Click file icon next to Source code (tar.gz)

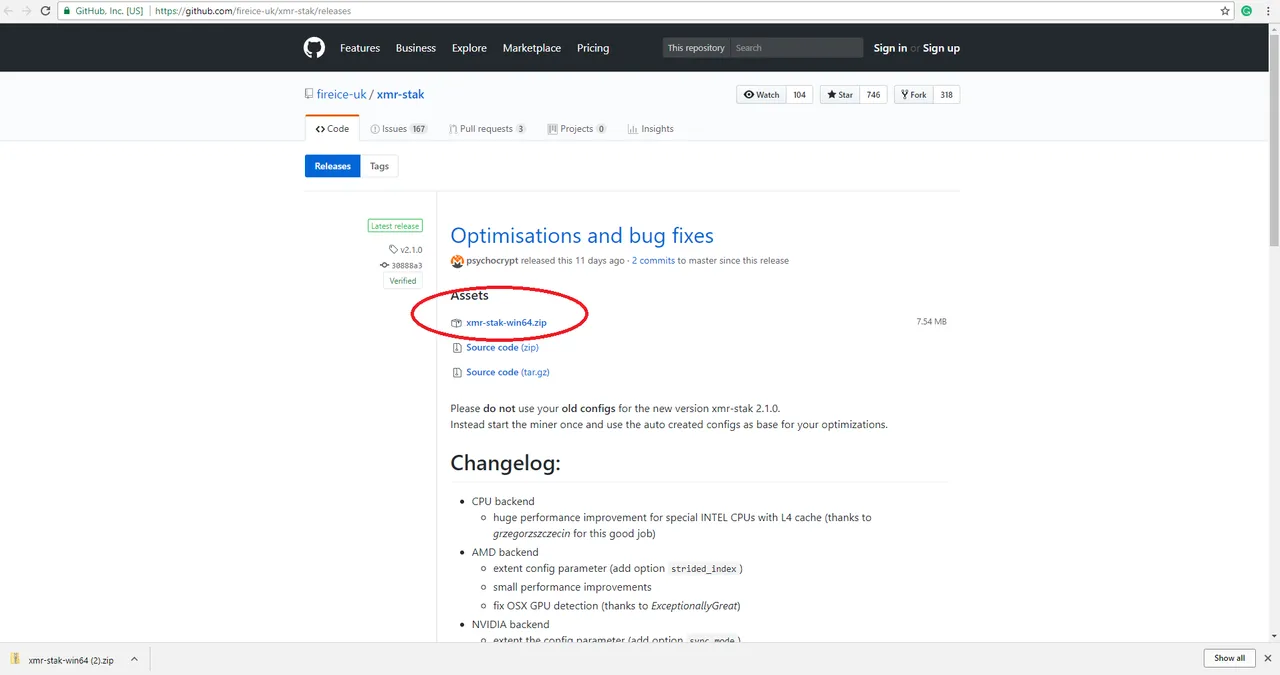tap(457, 372)
